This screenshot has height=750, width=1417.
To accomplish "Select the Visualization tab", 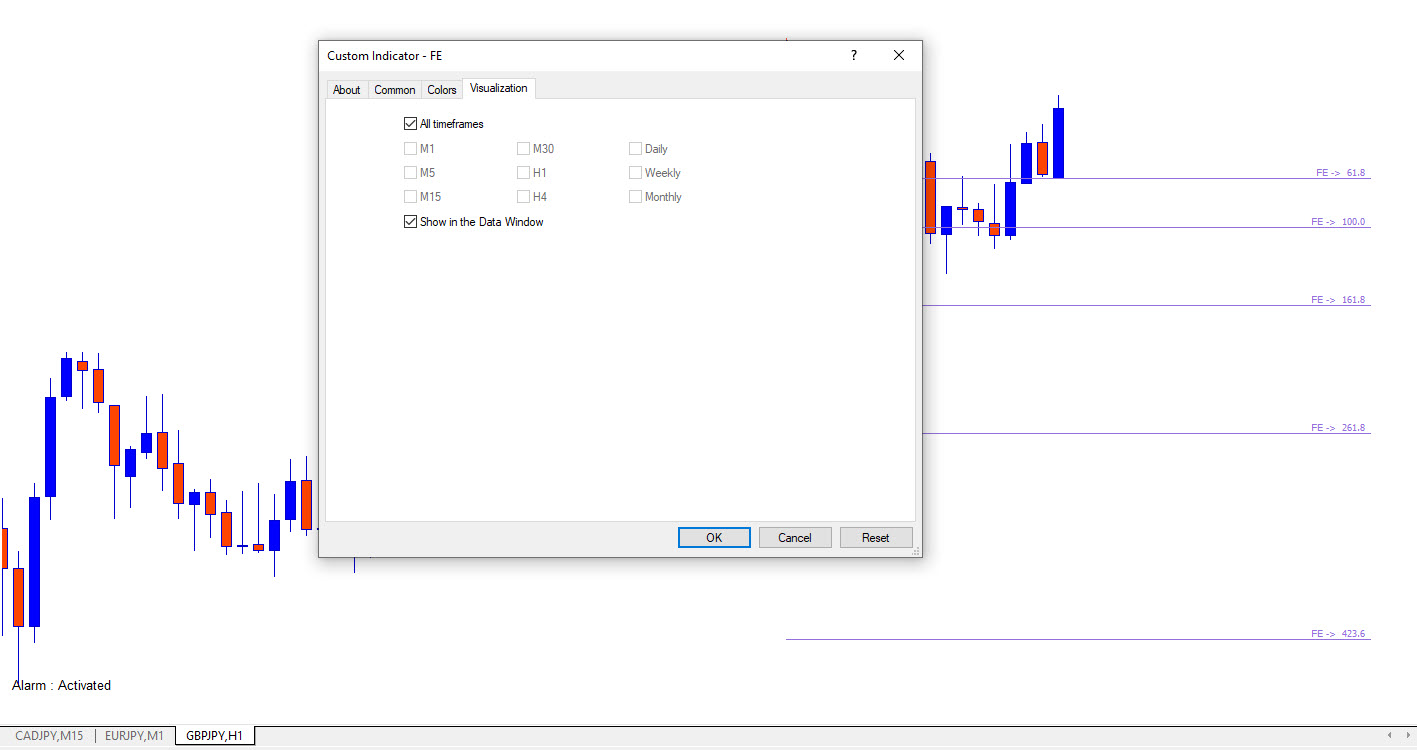I will coord(498,89).
